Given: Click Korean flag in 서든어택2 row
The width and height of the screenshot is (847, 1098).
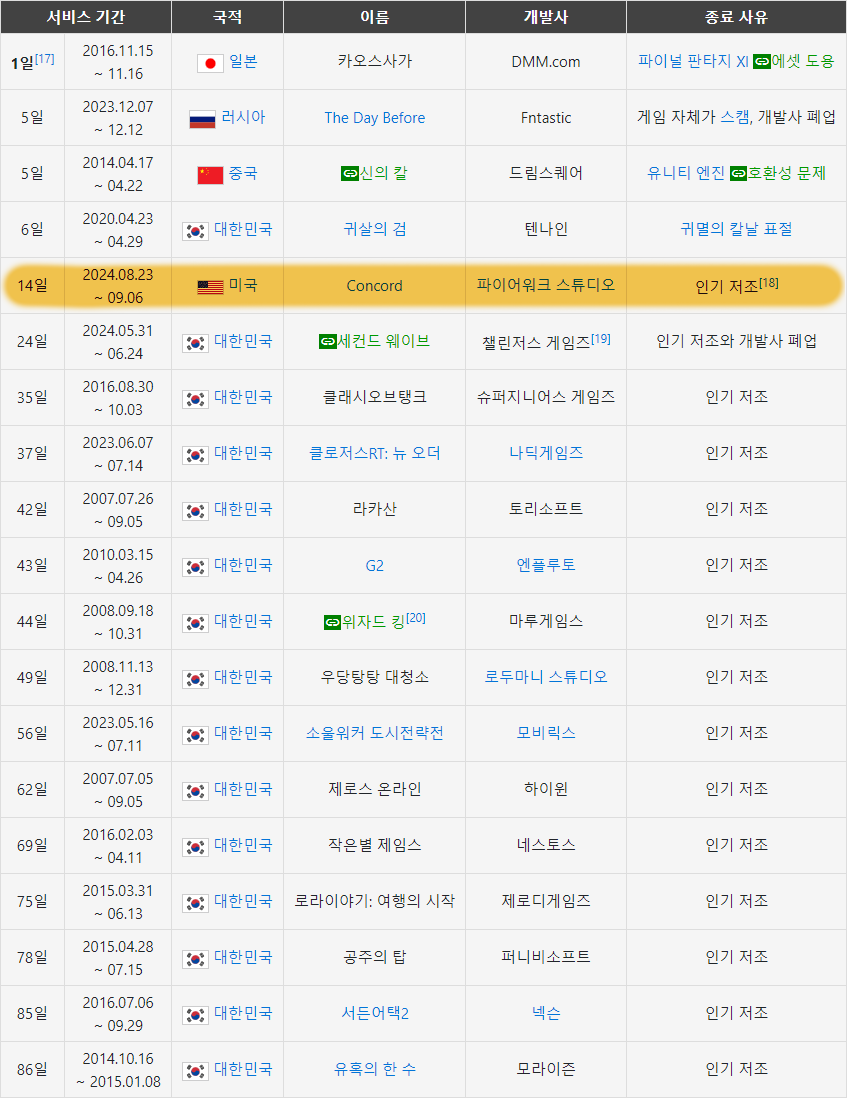Looking at the screenshot, I should 195,1015.
